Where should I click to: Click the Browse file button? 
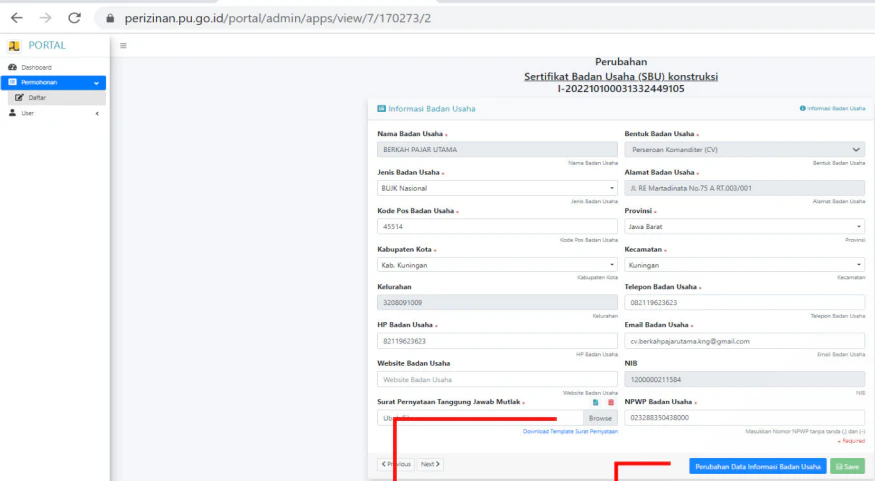(x=600, y=418)
